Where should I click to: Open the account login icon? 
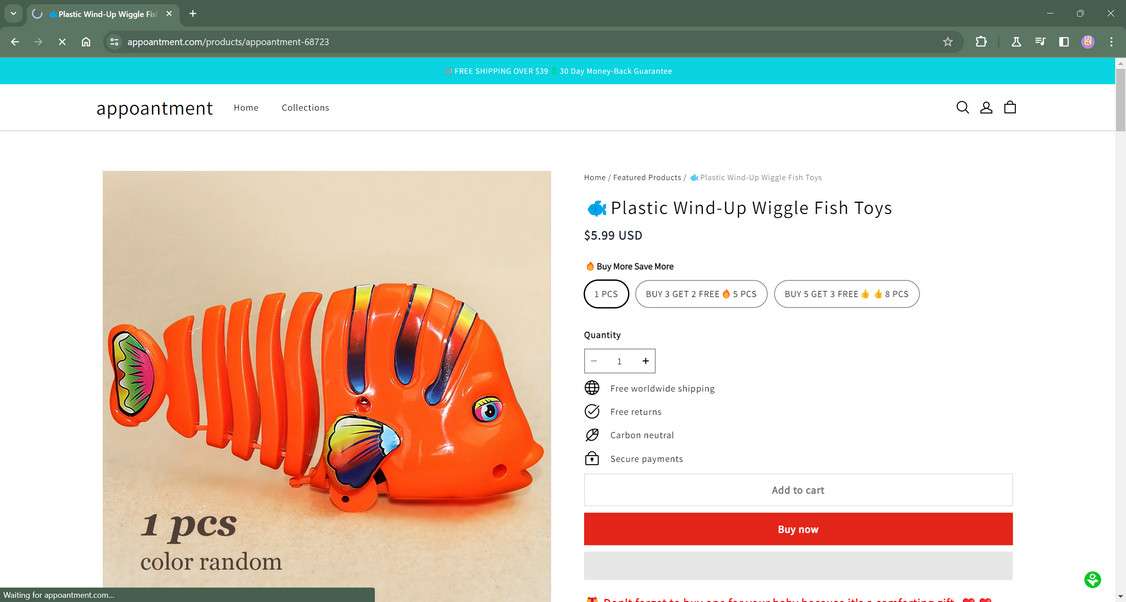(x=986, y=108)
